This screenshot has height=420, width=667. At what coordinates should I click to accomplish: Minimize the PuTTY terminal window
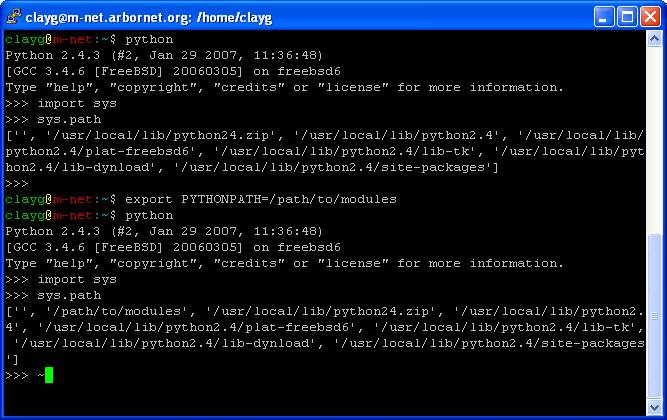[x=604, y=17]
